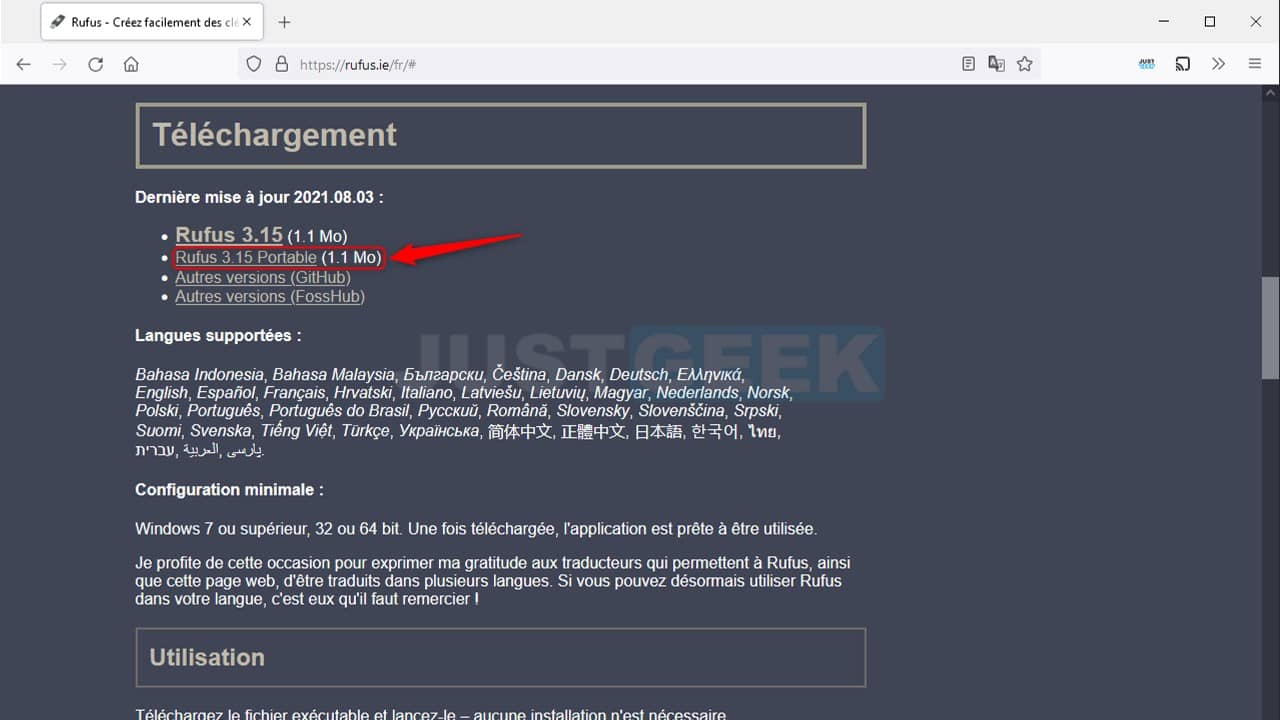
Task: Select the Rufus browser tab
Action: 152,22
